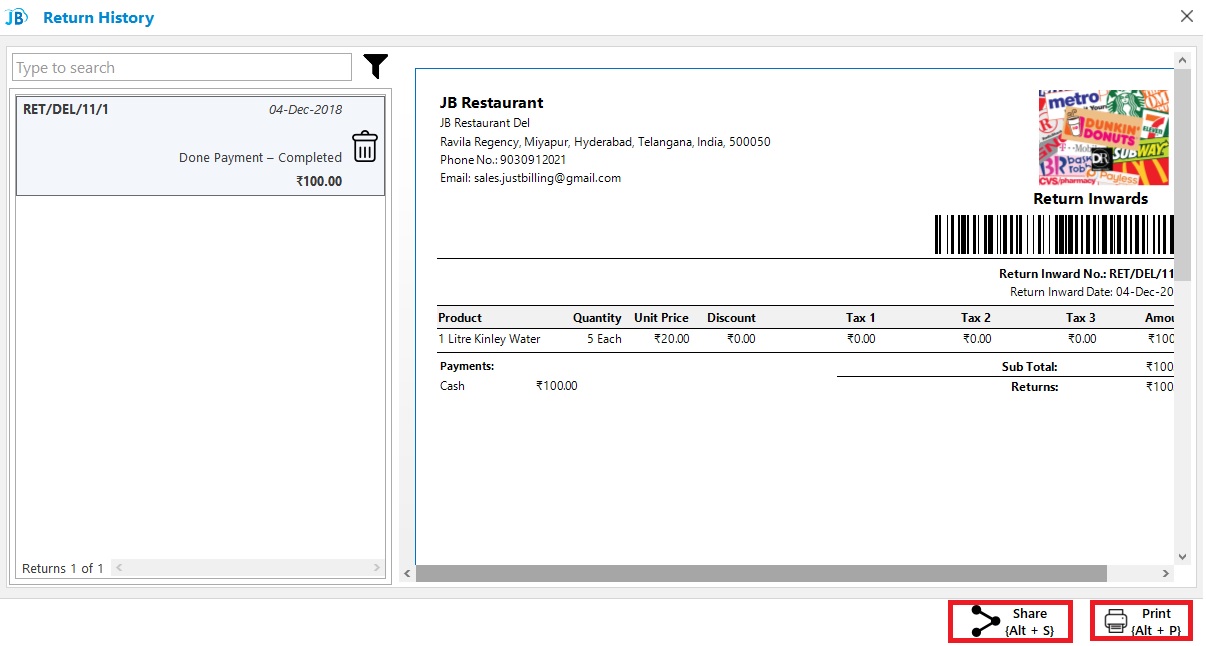Select return entry RET/DEL/11/1
The width and height of the screenshot is (1206, 646).
point(200,145)
